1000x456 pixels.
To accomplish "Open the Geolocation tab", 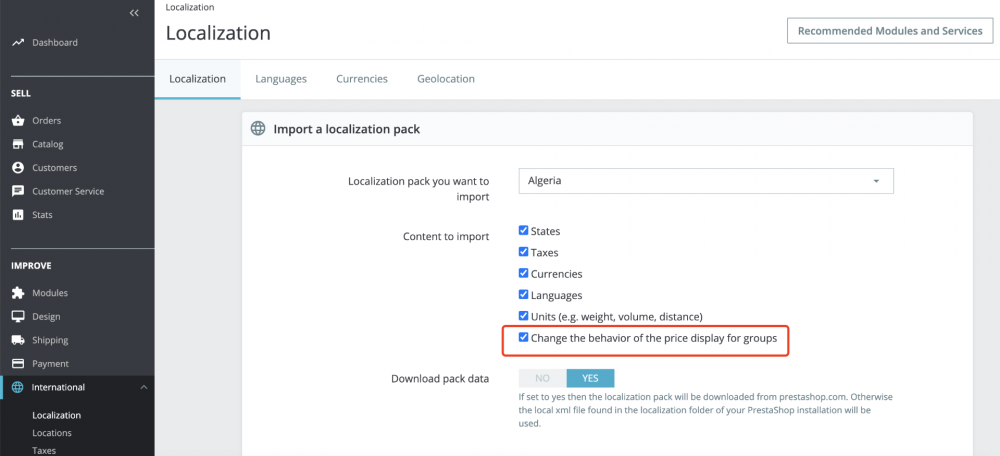I will click(446, 78).
